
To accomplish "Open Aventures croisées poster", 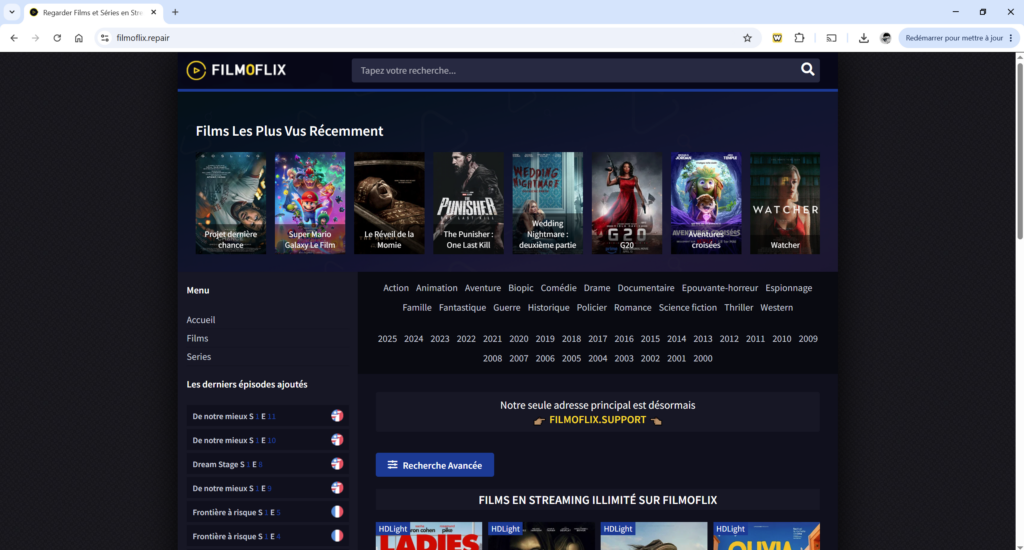I will (706, 203).
